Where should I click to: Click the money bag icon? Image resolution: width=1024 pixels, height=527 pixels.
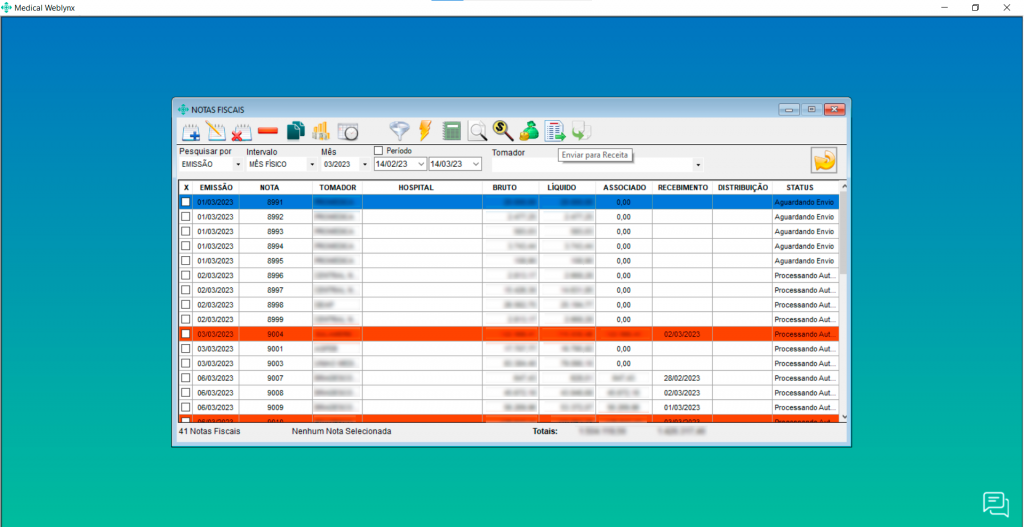[529, 131]
